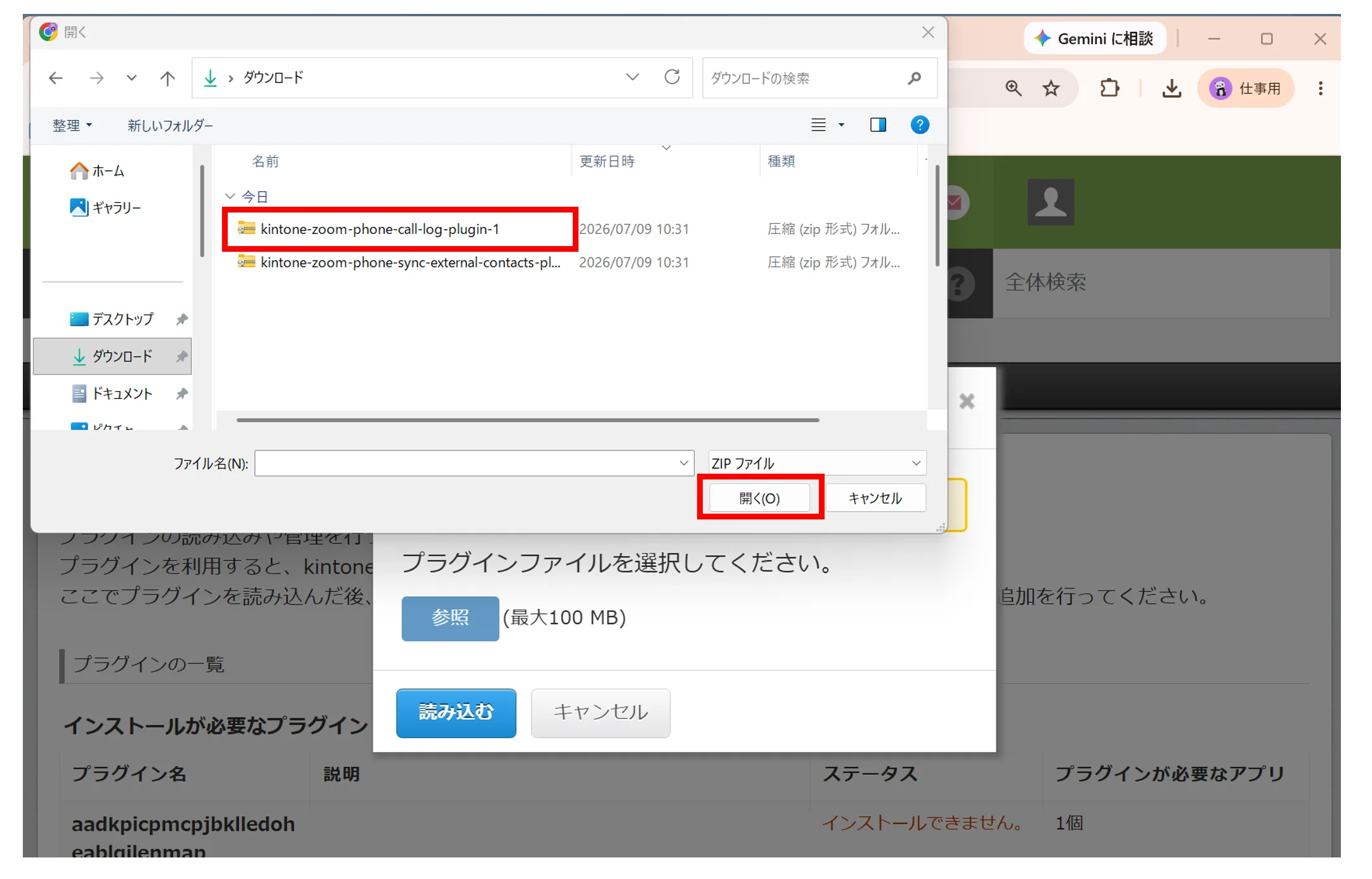Screen dimensions: 1372x879
Task: Go up one folder level
Action: pyautogui.click(x=167, y=78)
